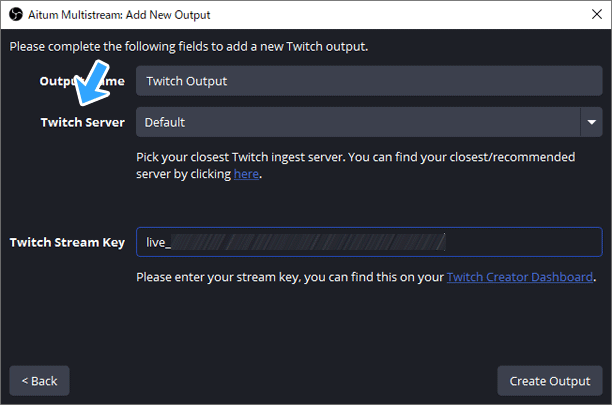Viewport: 612px width, 405px height.
Task: Click the 'Please enter your stream key' text
Action: click(x=366, y=277)
